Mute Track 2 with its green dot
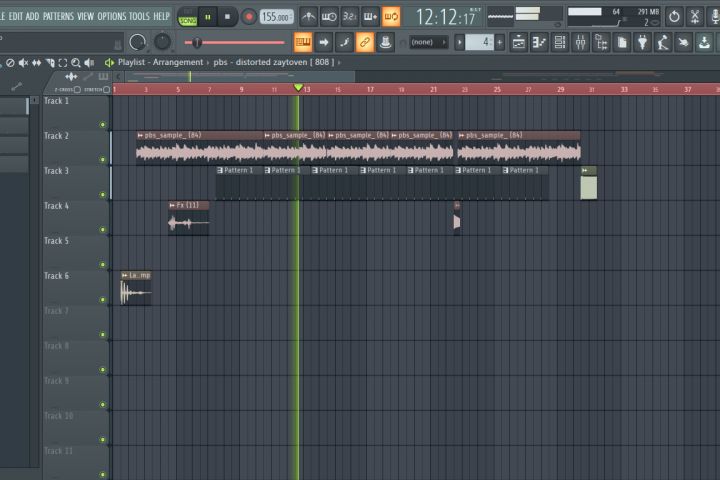 coord(102,160)
